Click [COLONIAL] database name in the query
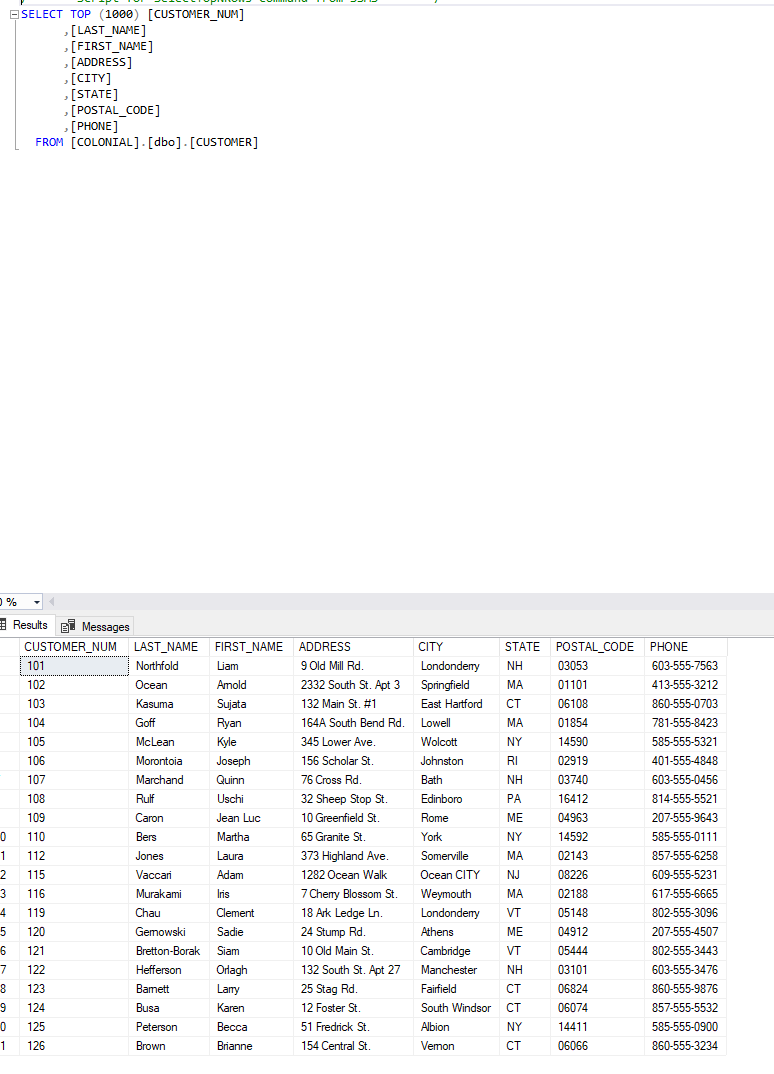 [105, 142]
